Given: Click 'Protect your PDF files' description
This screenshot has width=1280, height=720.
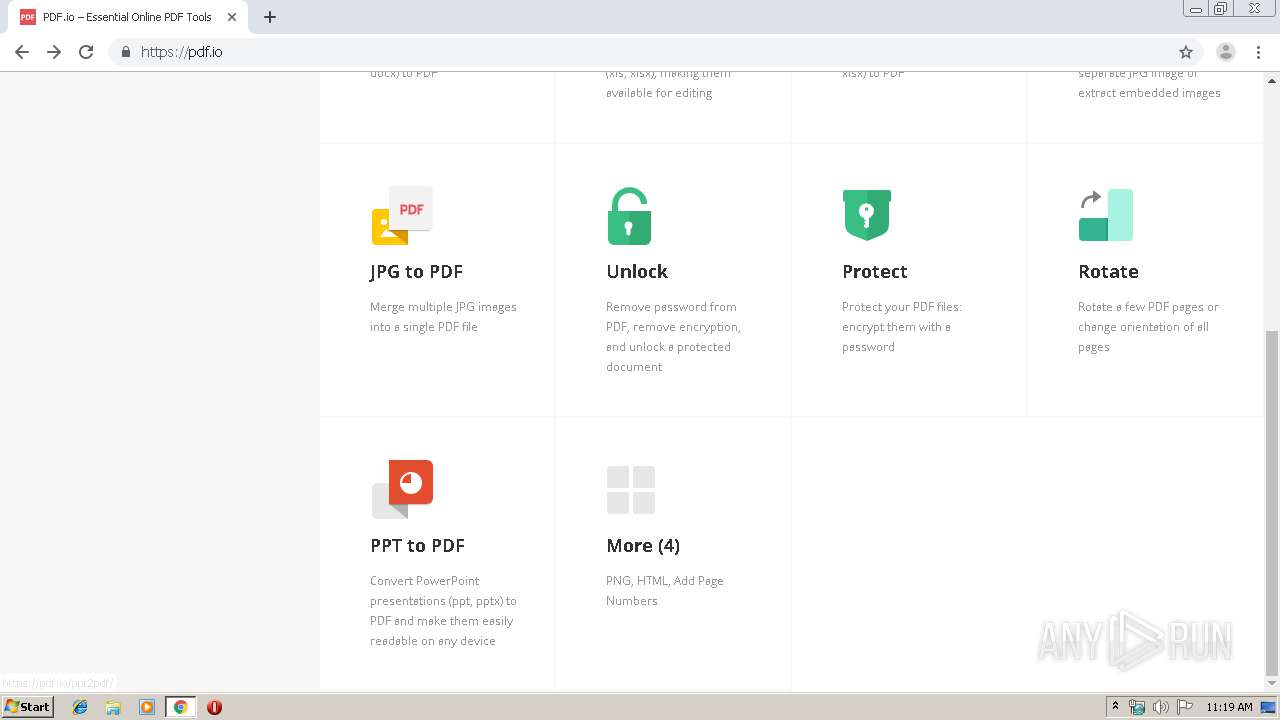Looking at the screenshot, I should coord(902,327).
